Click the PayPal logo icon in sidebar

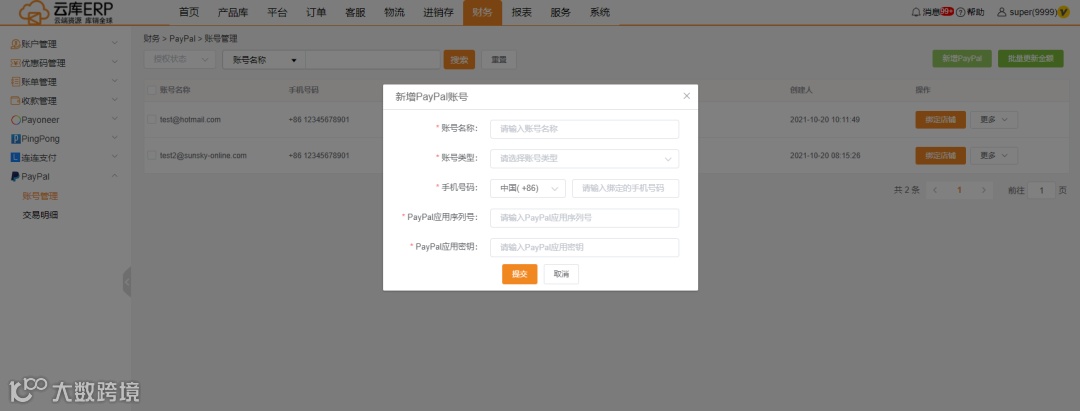tap(15, 176)
